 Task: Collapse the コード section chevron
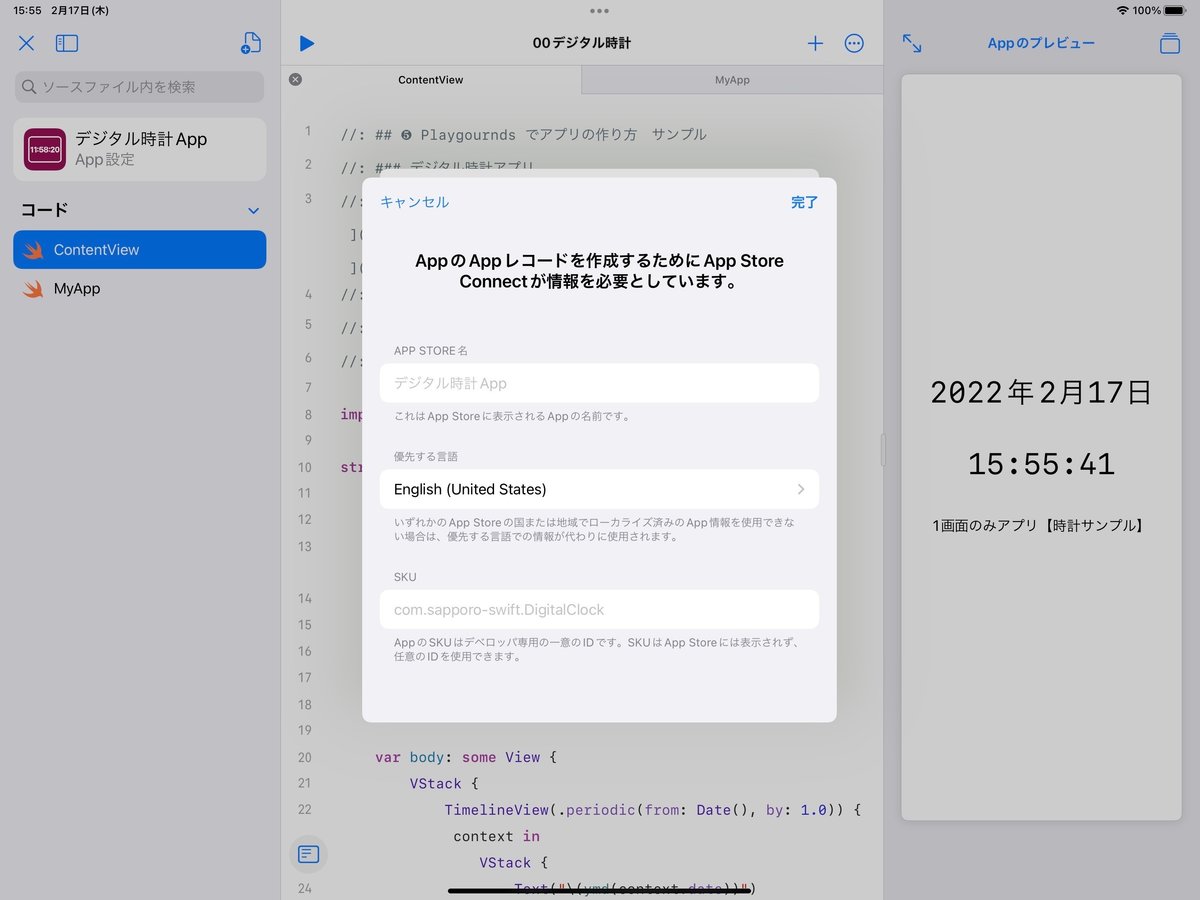(x=253, y=211)
